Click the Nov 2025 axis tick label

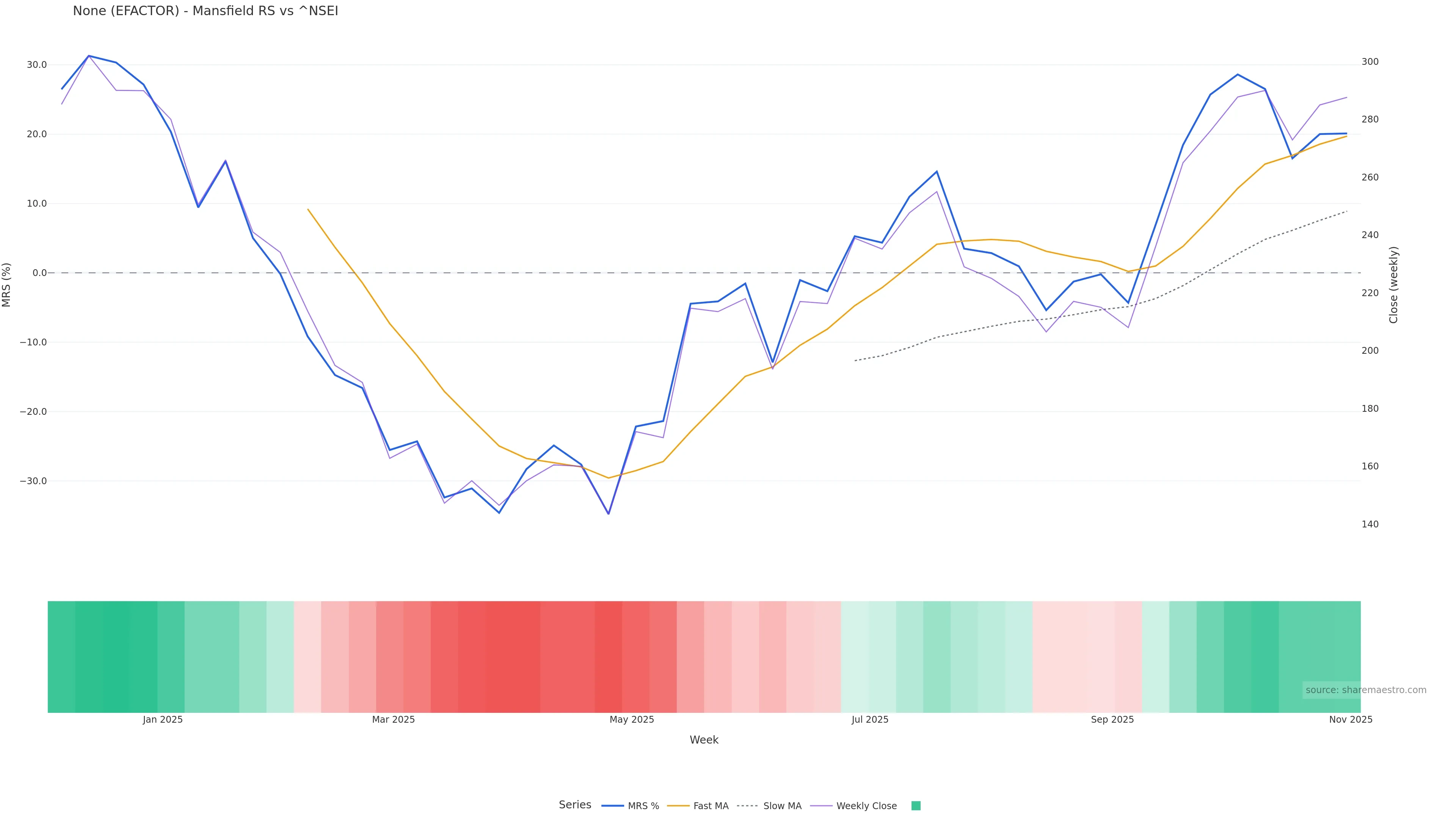[x=1350, y=720]
